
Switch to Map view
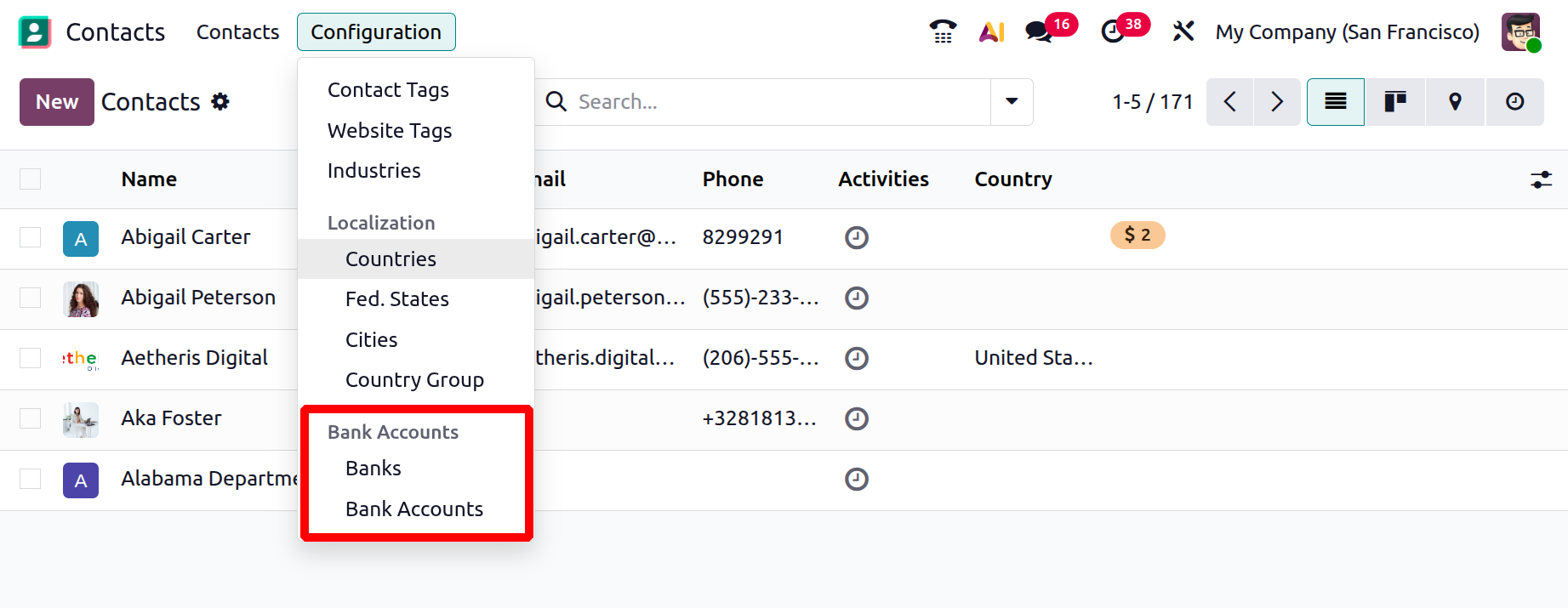point(1455,102)
